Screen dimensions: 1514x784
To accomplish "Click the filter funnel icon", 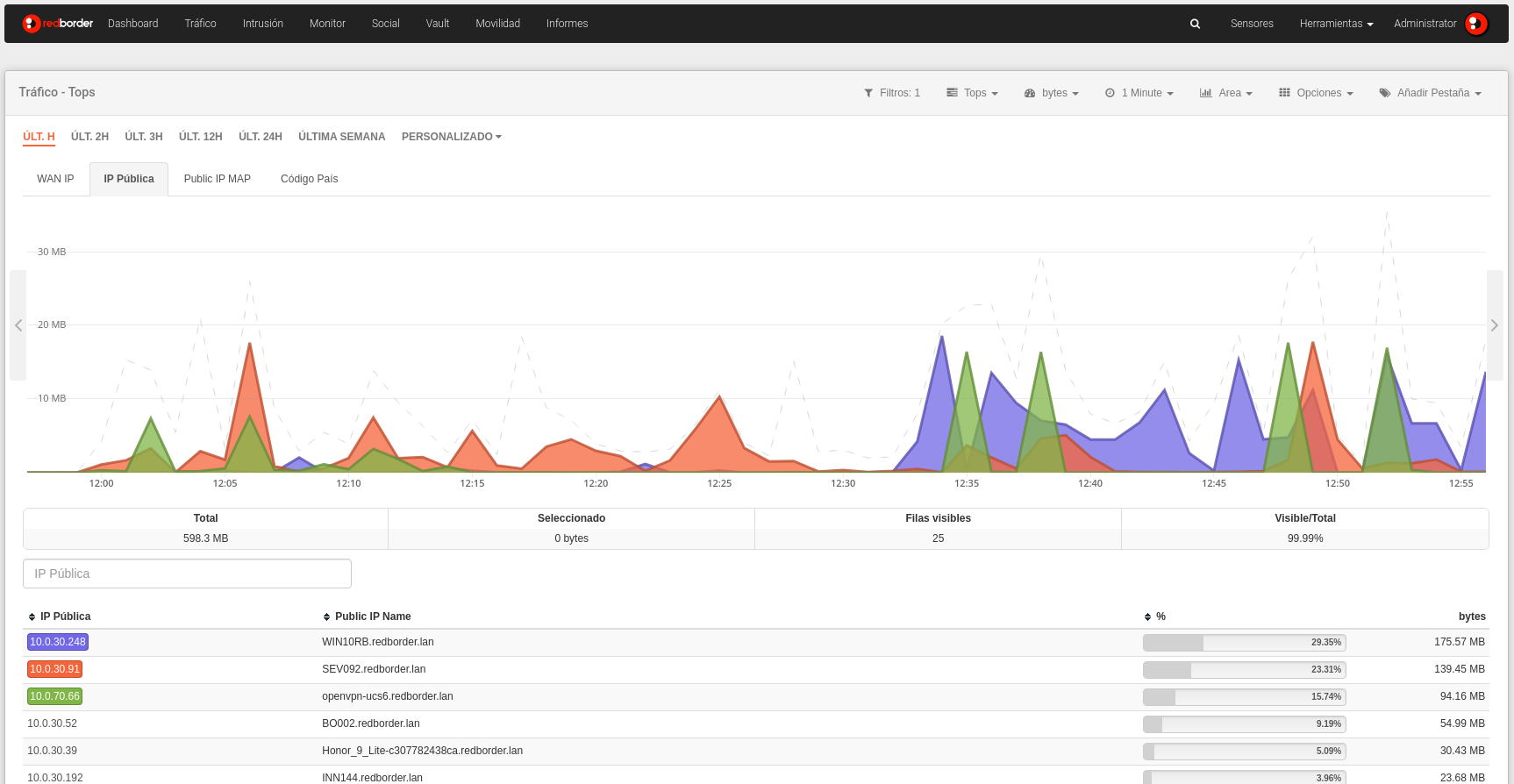I will (868, 93).
